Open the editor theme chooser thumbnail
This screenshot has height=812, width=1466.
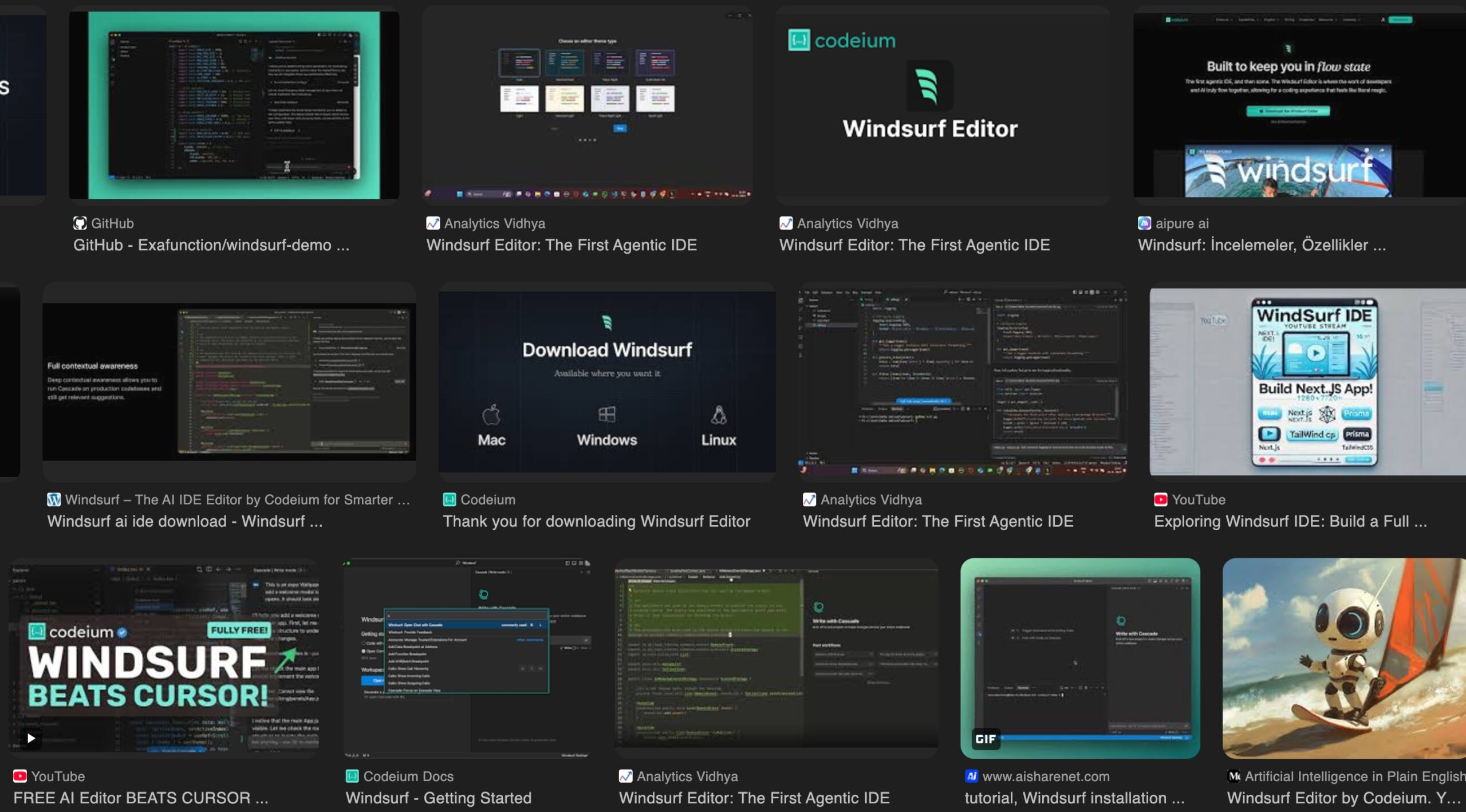pyautogui.click(x=587, y=105)
